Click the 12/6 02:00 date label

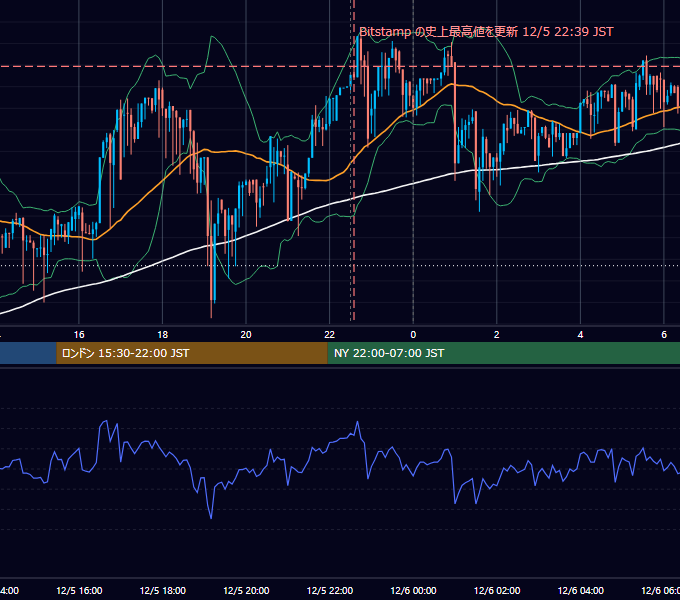[x=497, y=590]
